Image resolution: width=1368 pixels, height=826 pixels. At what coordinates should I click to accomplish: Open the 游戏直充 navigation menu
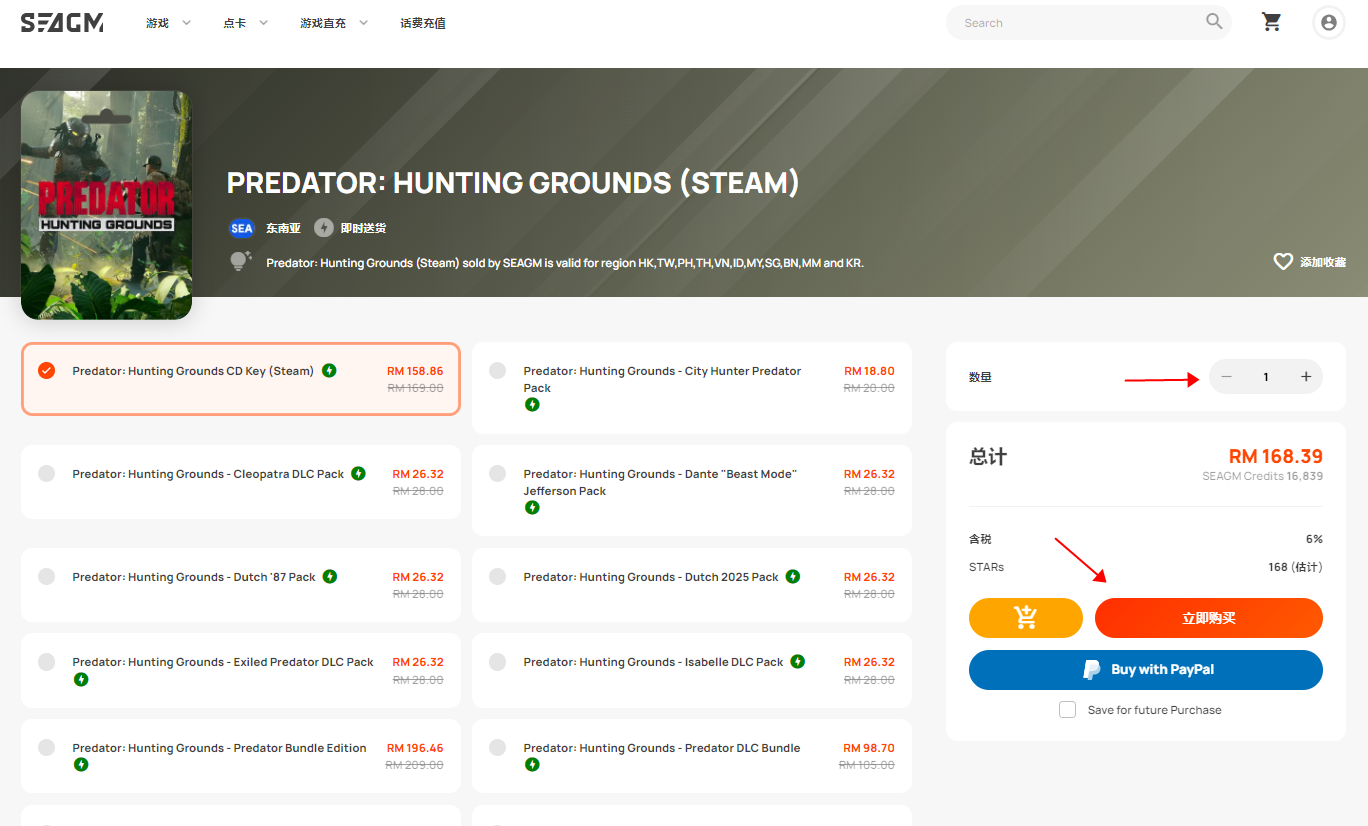click(x=323, y=23)
